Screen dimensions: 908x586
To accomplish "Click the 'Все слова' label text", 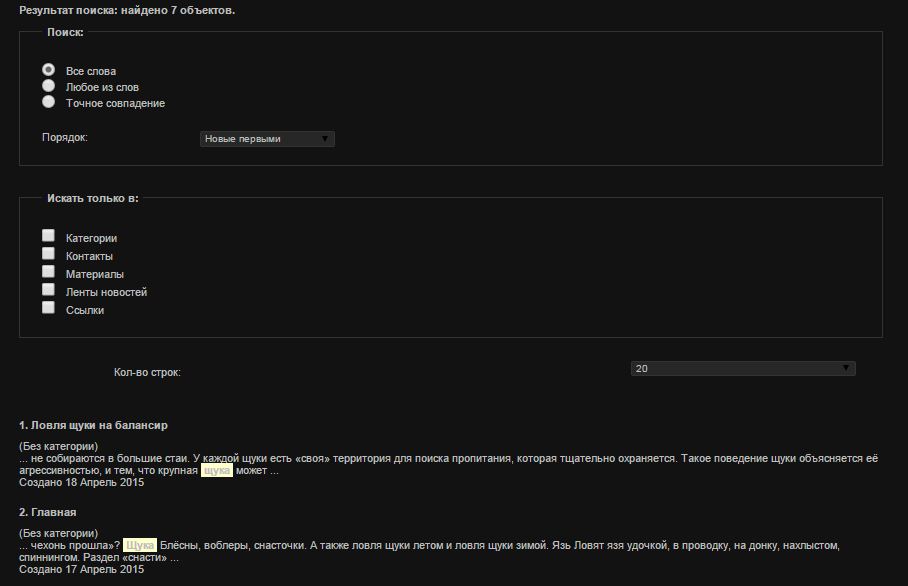I will coord(91,71).
